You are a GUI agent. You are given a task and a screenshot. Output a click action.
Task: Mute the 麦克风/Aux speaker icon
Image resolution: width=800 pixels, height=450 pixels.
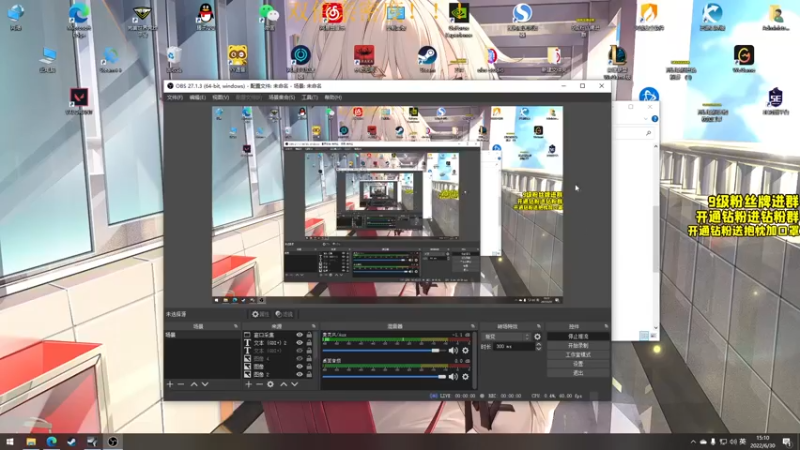tap(453, 351)
